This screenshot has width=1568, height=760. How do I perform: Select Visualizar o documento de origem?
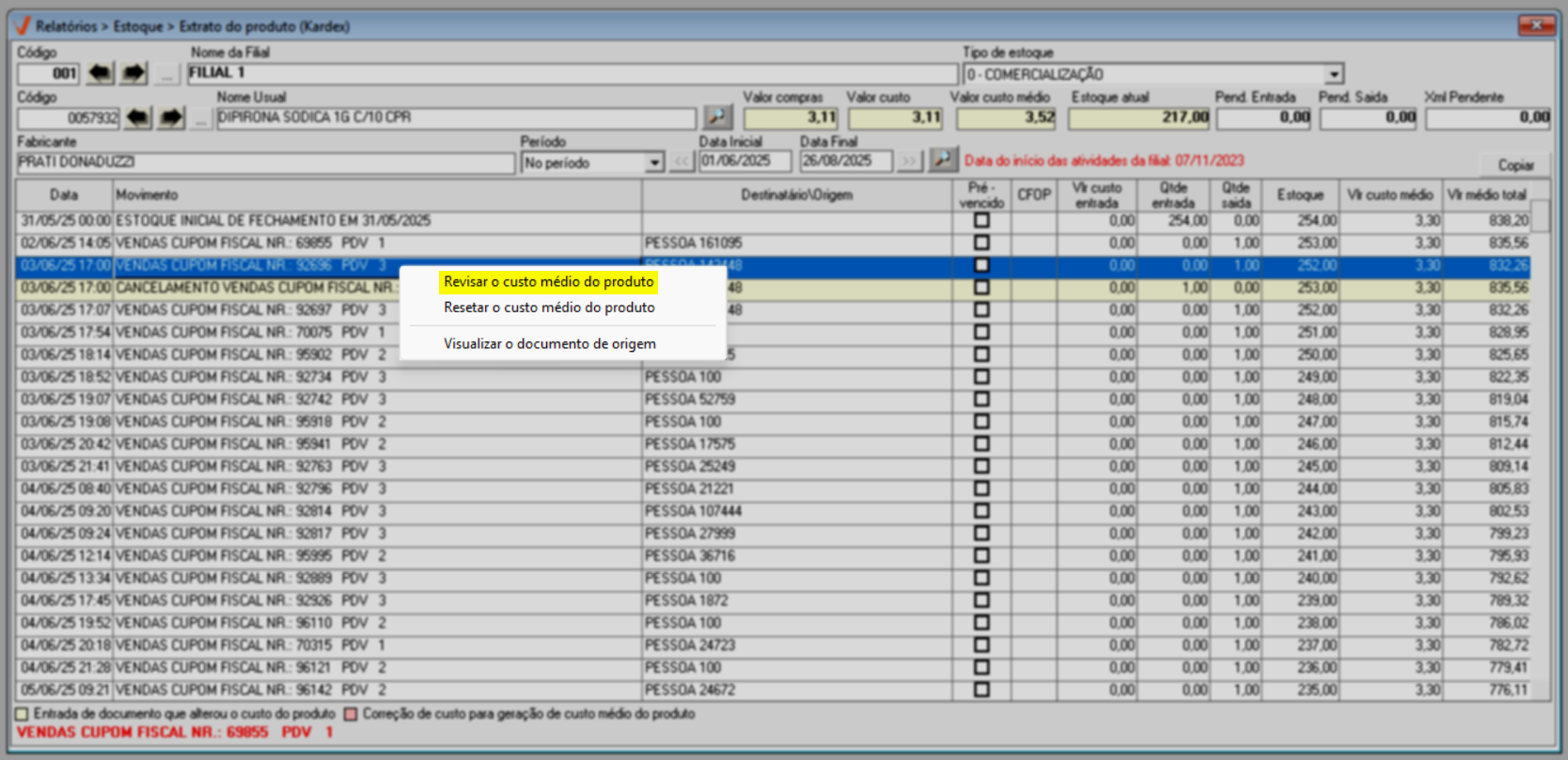(x=549, y=343)
